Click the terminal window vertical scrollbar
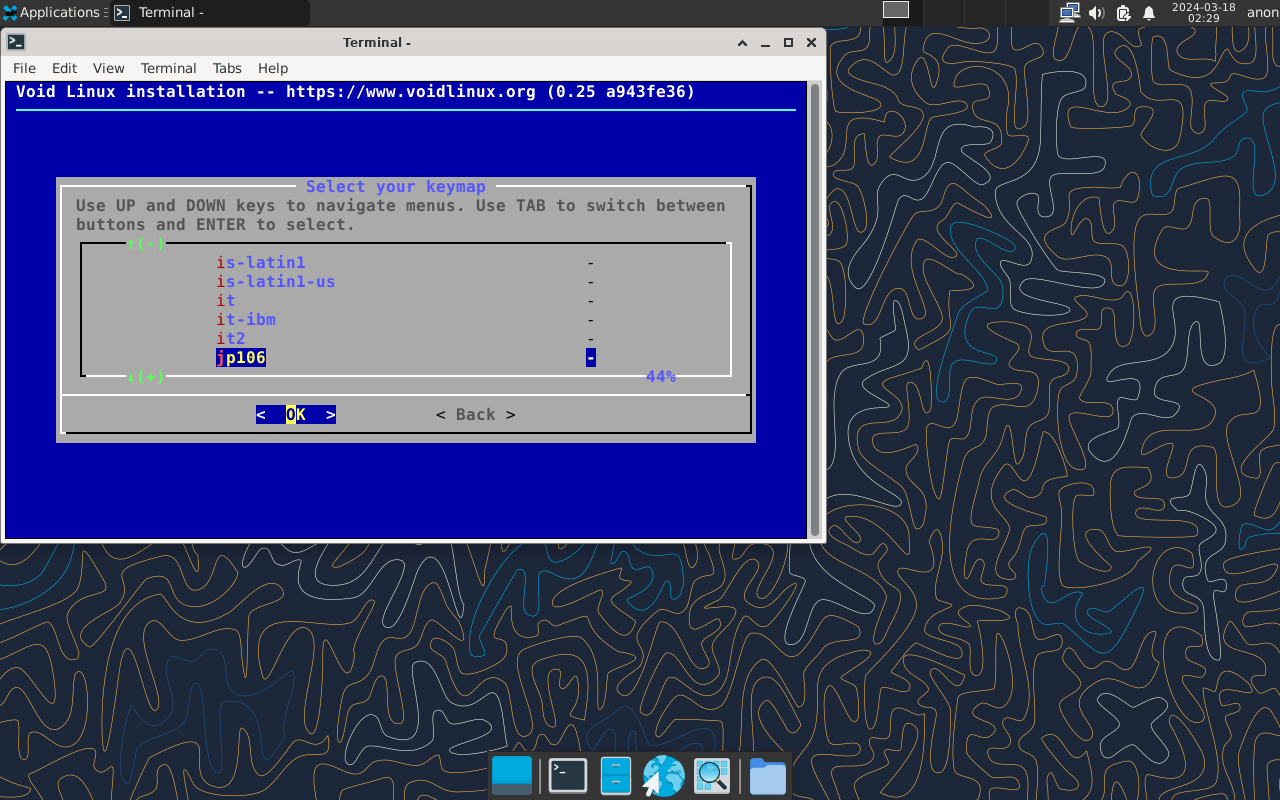 [x=815, y=310]
